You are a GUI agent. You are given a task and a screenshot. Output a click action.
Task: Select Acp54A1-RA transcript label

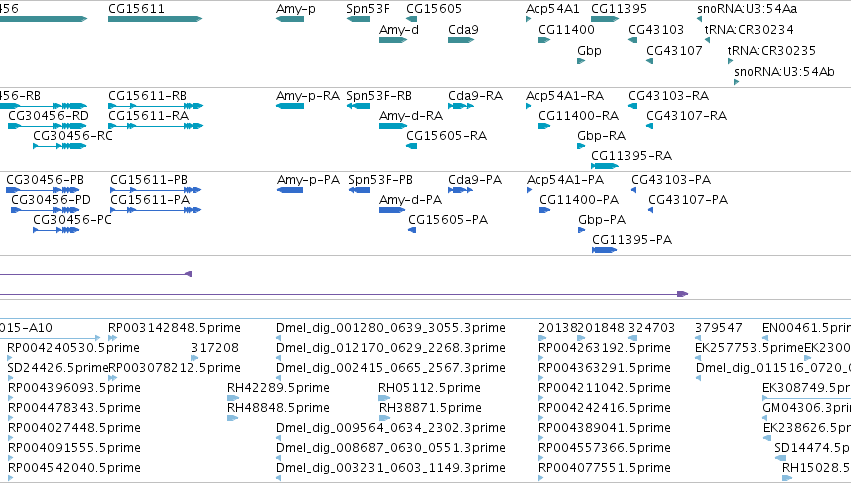click(x=565, y=96)
